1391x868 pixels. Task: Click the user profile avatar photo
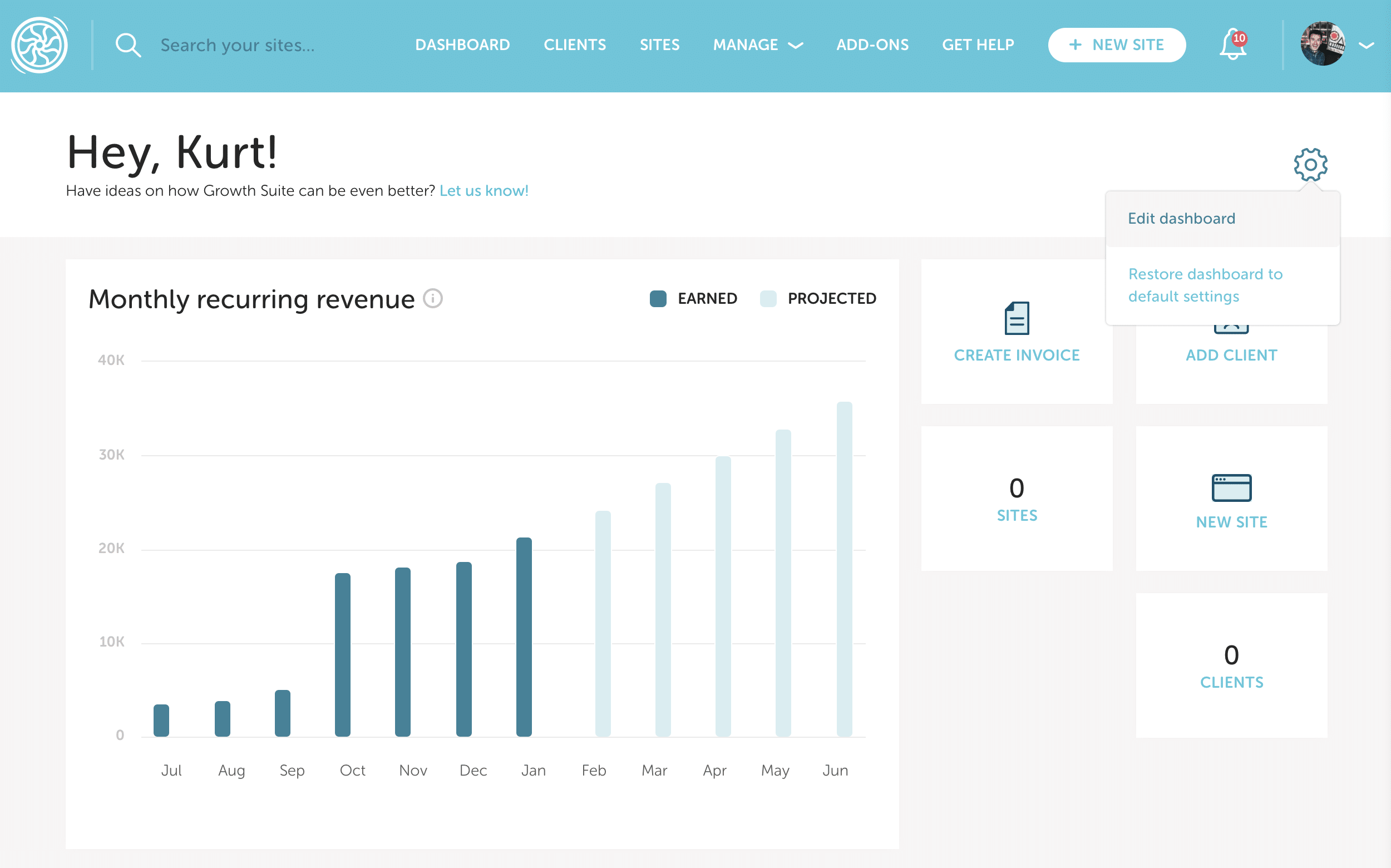(x=1322, y=45)
